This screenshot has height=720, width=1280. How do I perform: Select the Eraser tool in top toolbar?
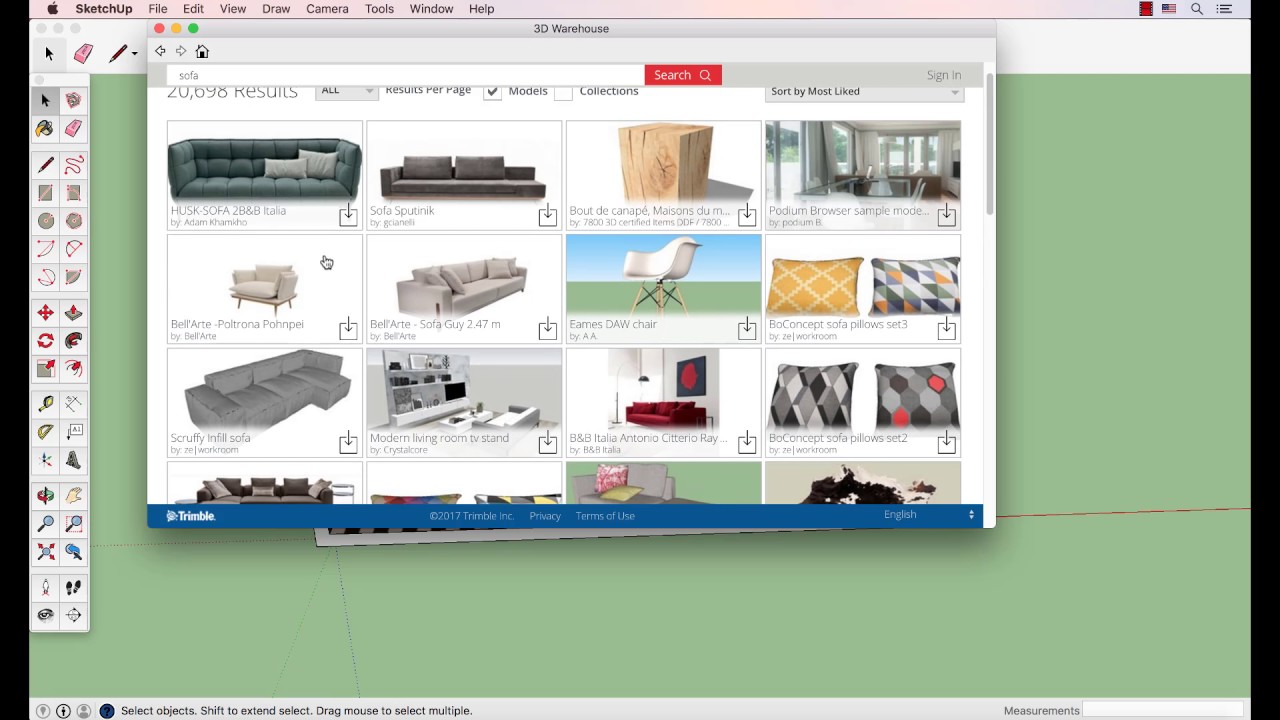coord(83,53)
